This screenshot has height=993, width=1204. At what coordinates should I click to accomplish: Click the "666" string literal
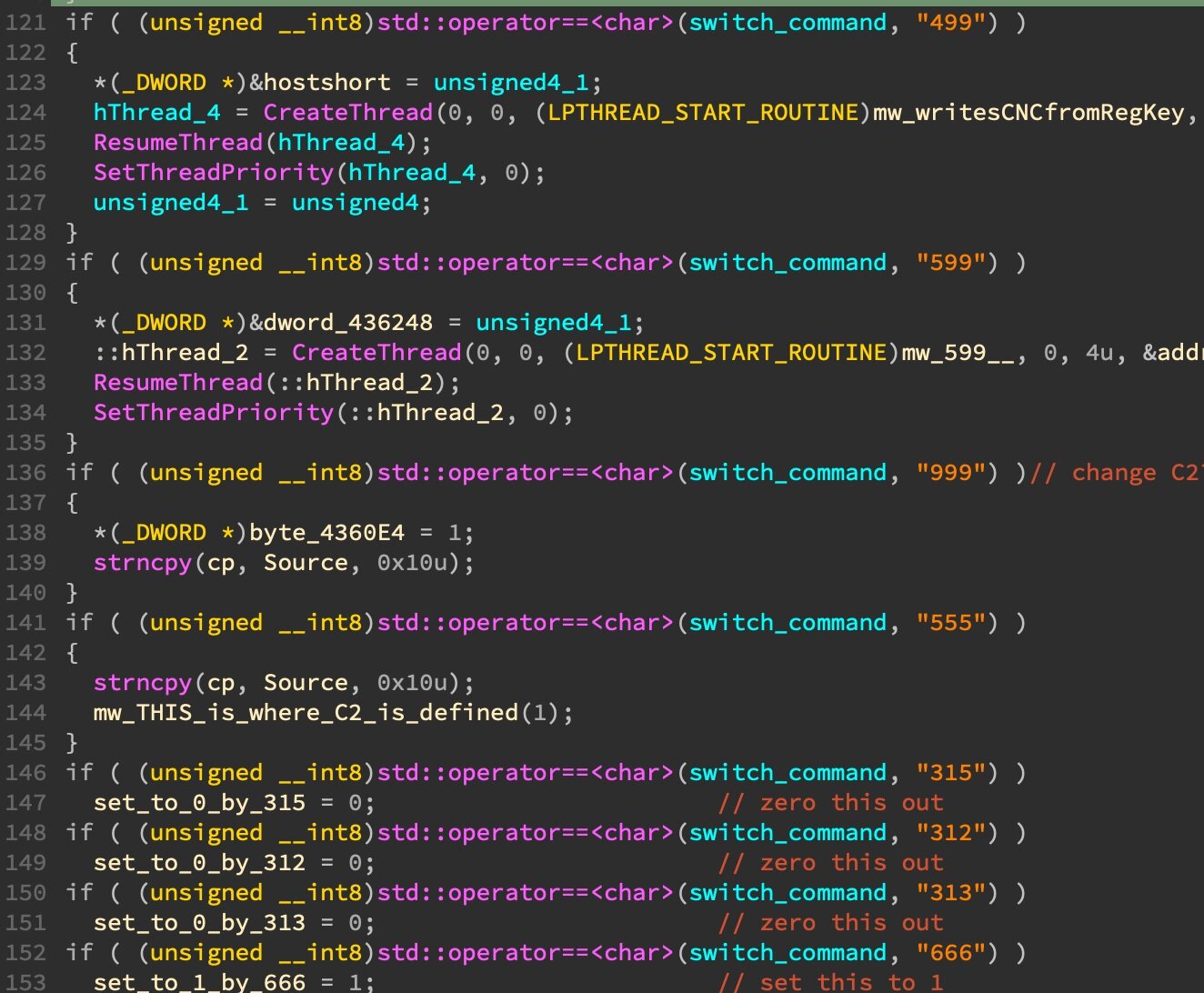[x=951, y=953]
